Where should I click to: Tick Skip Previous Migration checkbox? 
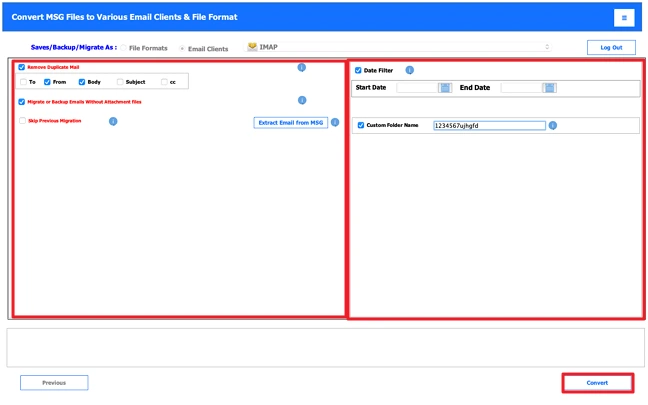tap(22, 121)
